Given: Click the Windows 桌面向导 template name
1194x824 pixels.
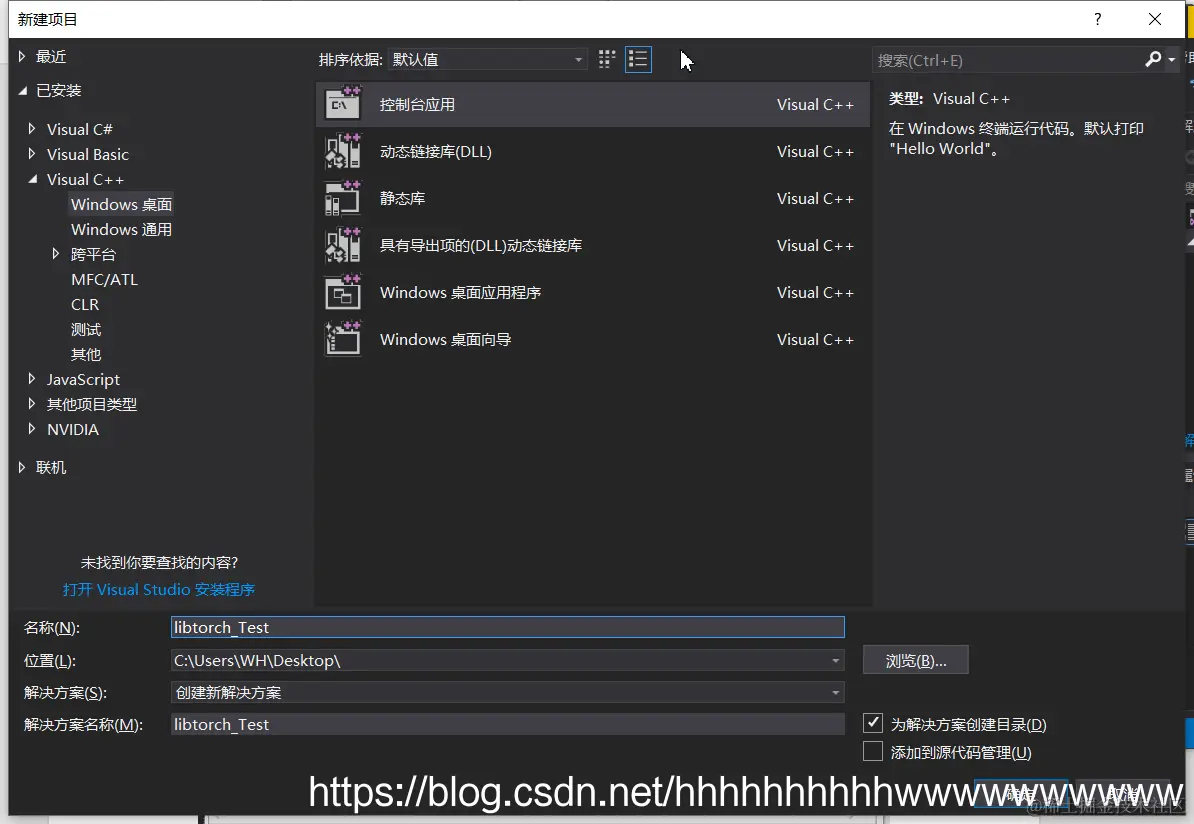Looking at the screenshot, I should [x=445, y=340].
